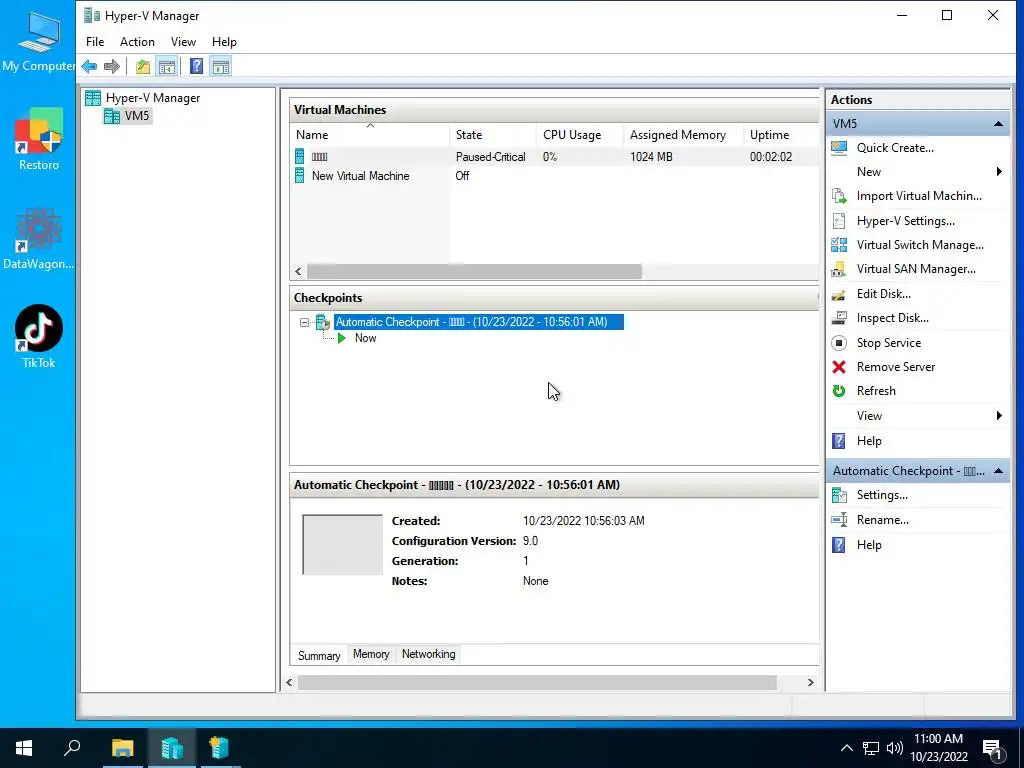The image size is (1024, 768).
Task: Click the Virtual Machines horizontal scrollbar
Action: (x=474, y=271)
